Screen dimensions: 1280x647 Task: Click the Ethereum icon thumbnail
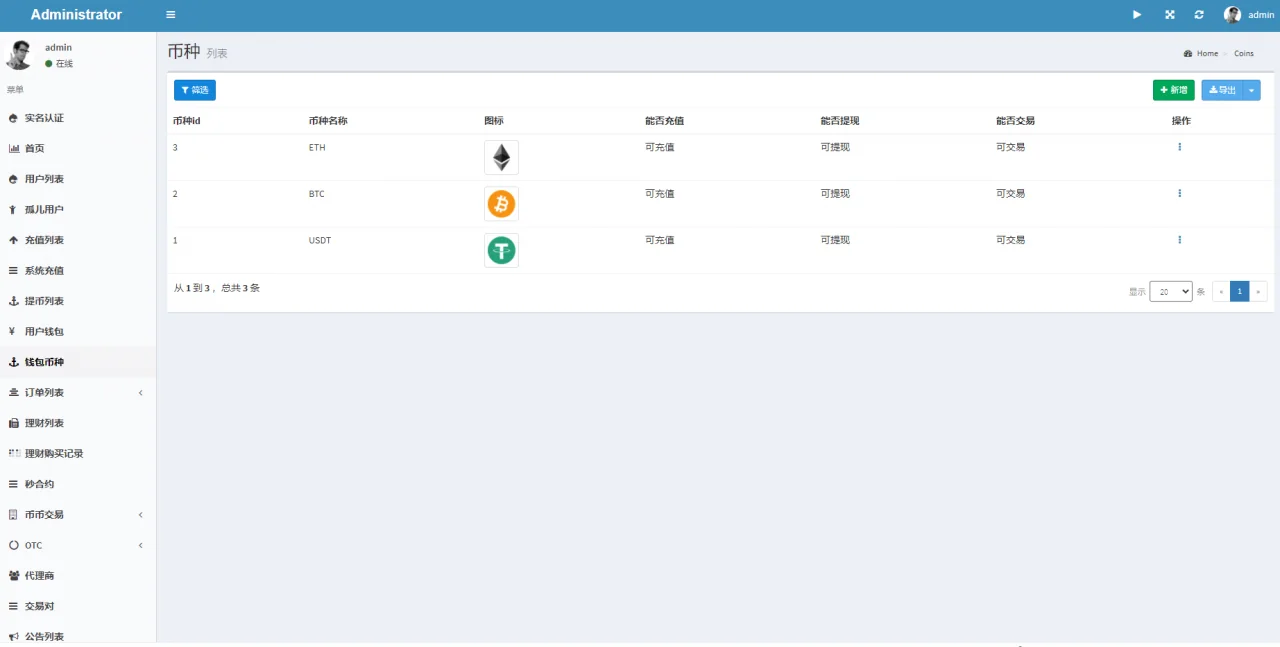501,158
